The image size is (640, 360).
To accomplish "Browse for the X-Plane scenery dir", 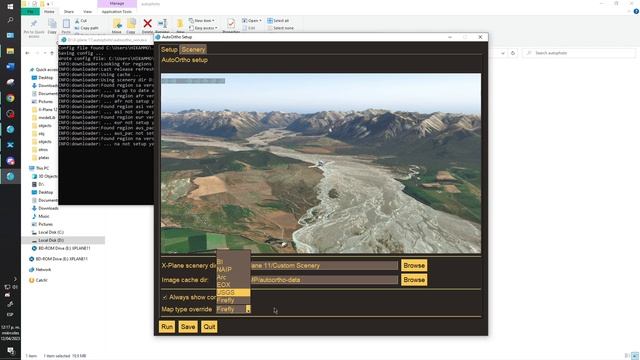I will coord(414,265).
